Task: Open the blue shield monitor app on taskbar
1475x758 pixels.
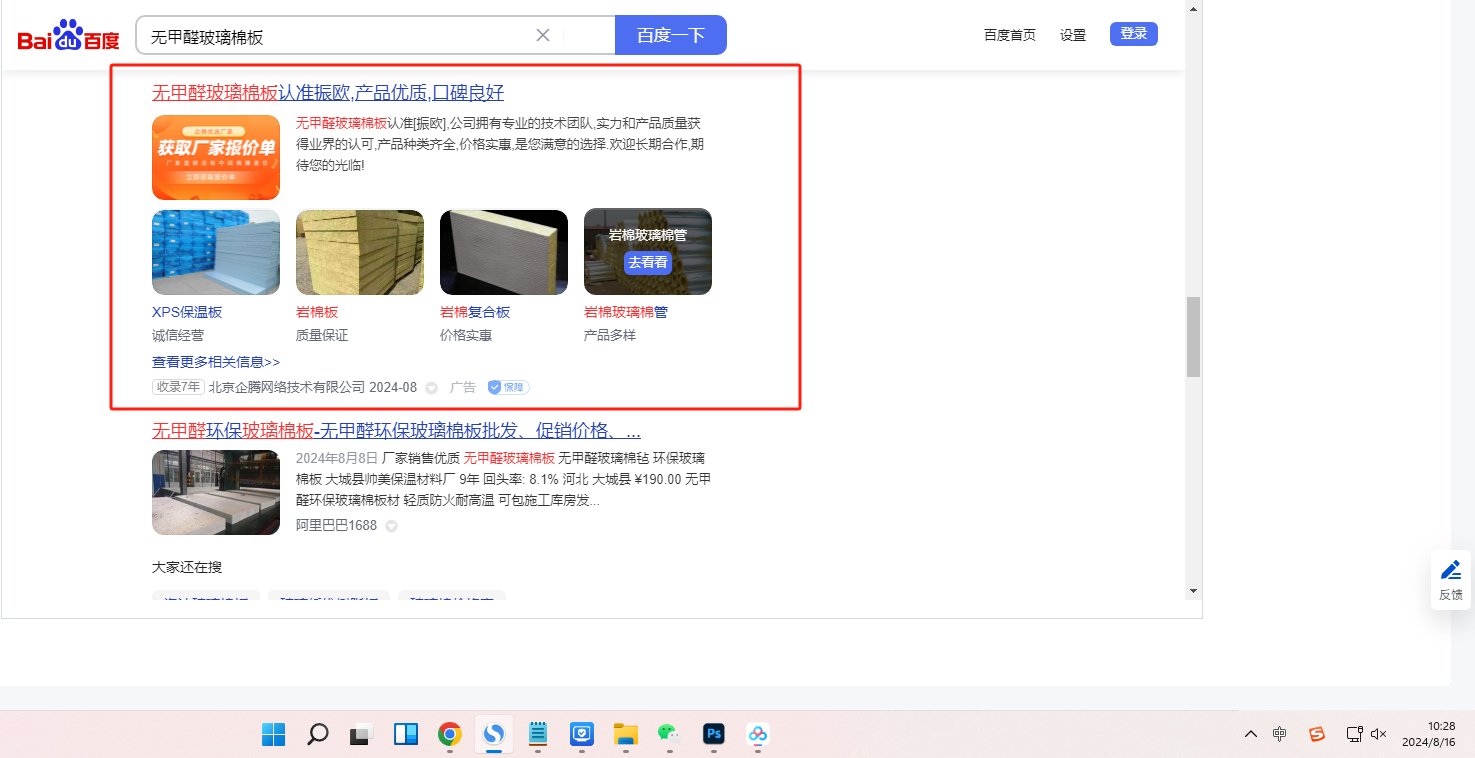Action: click(x=582, y=734)
